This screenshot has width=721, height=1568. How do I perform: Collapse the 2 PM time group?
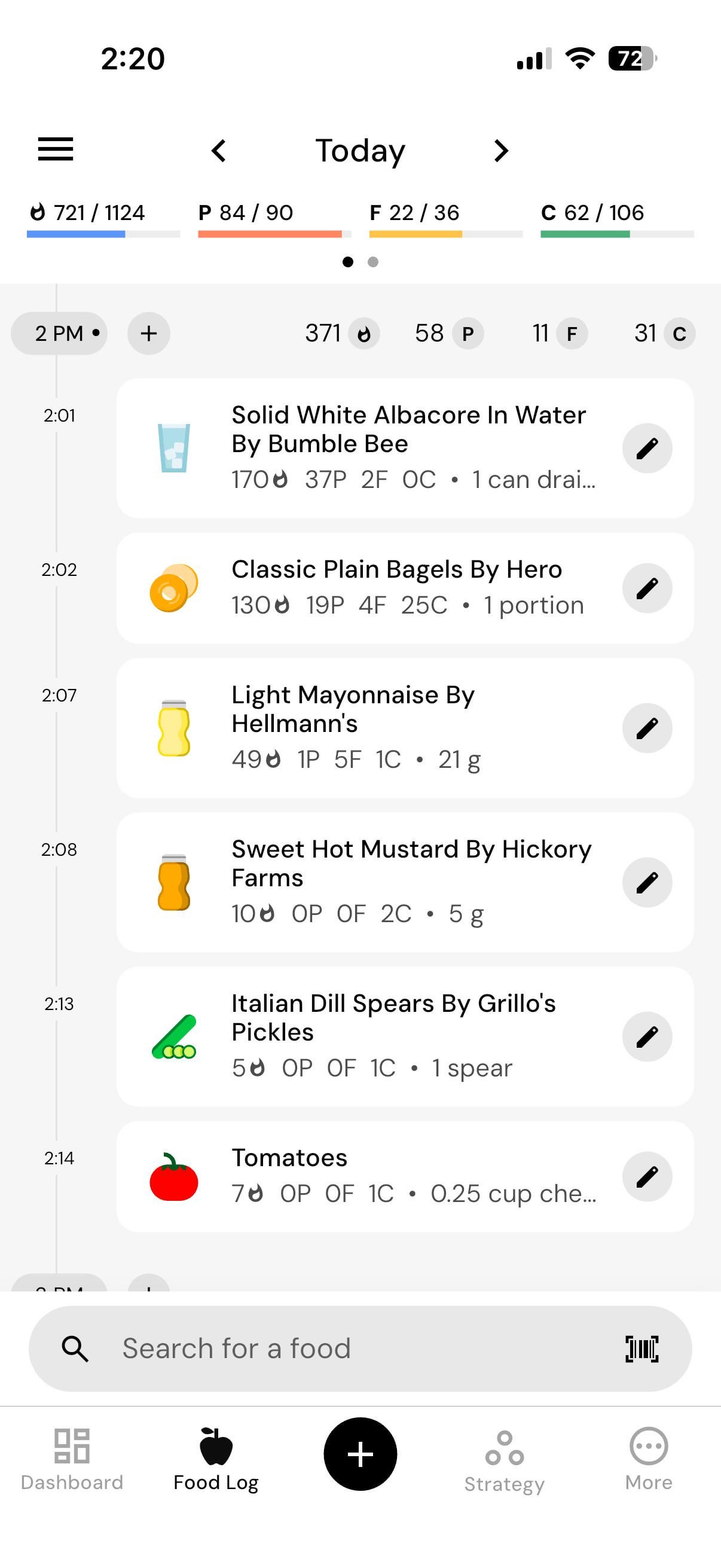[x=59, y=334]
